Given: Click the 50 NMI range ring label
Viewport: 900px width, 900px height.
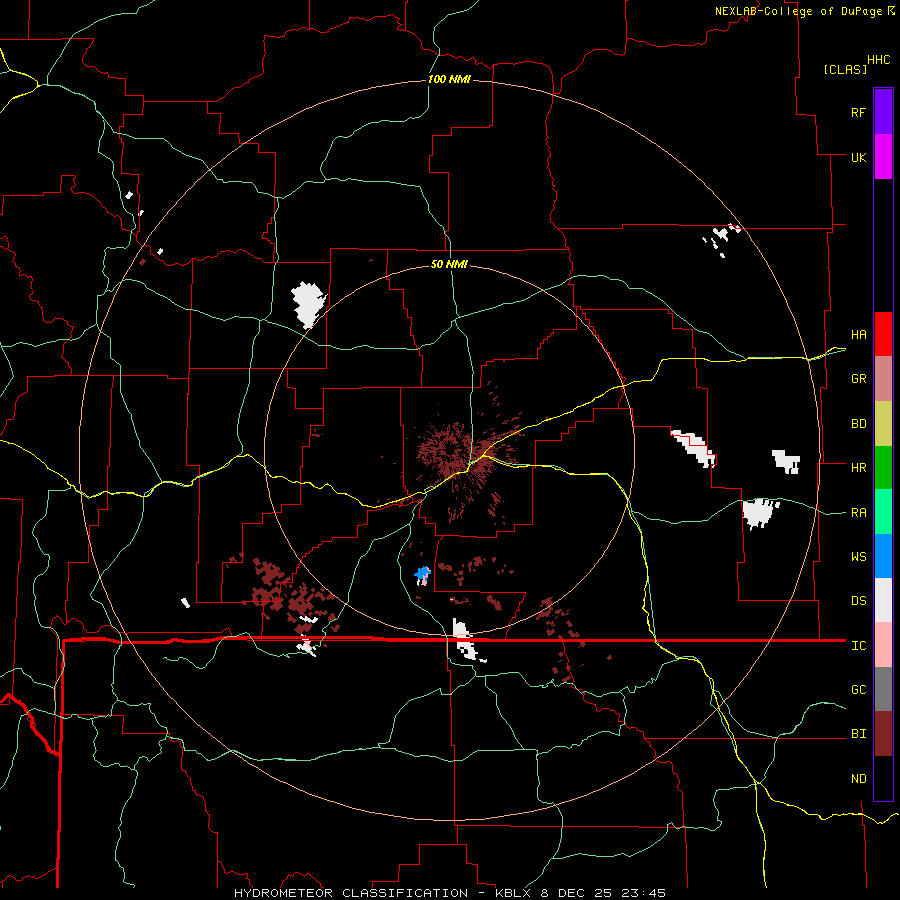Looking at the screenshot, I should tap(449, 265).
